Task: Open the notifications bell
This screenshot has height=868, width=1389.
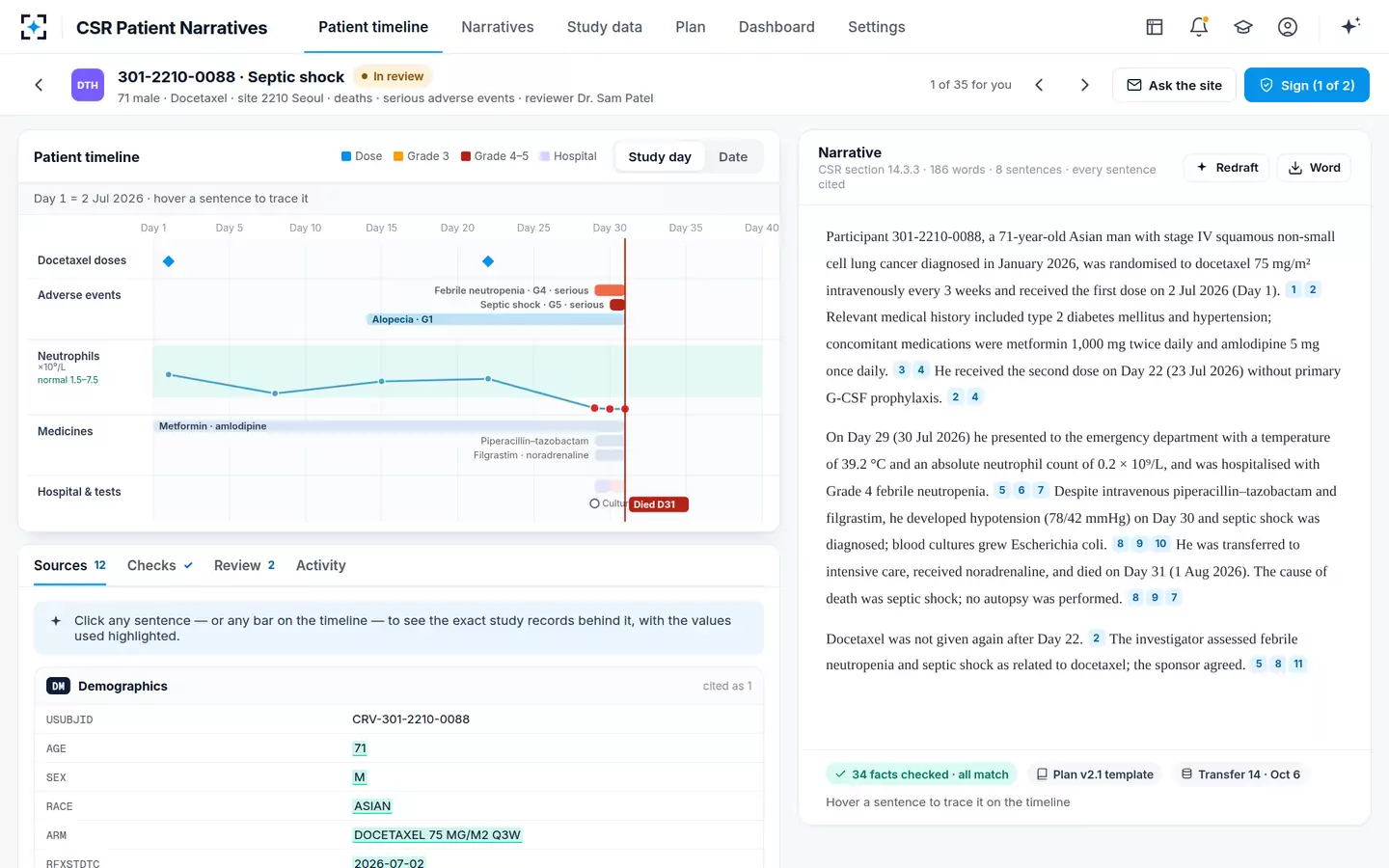Action: [1199, 27]
